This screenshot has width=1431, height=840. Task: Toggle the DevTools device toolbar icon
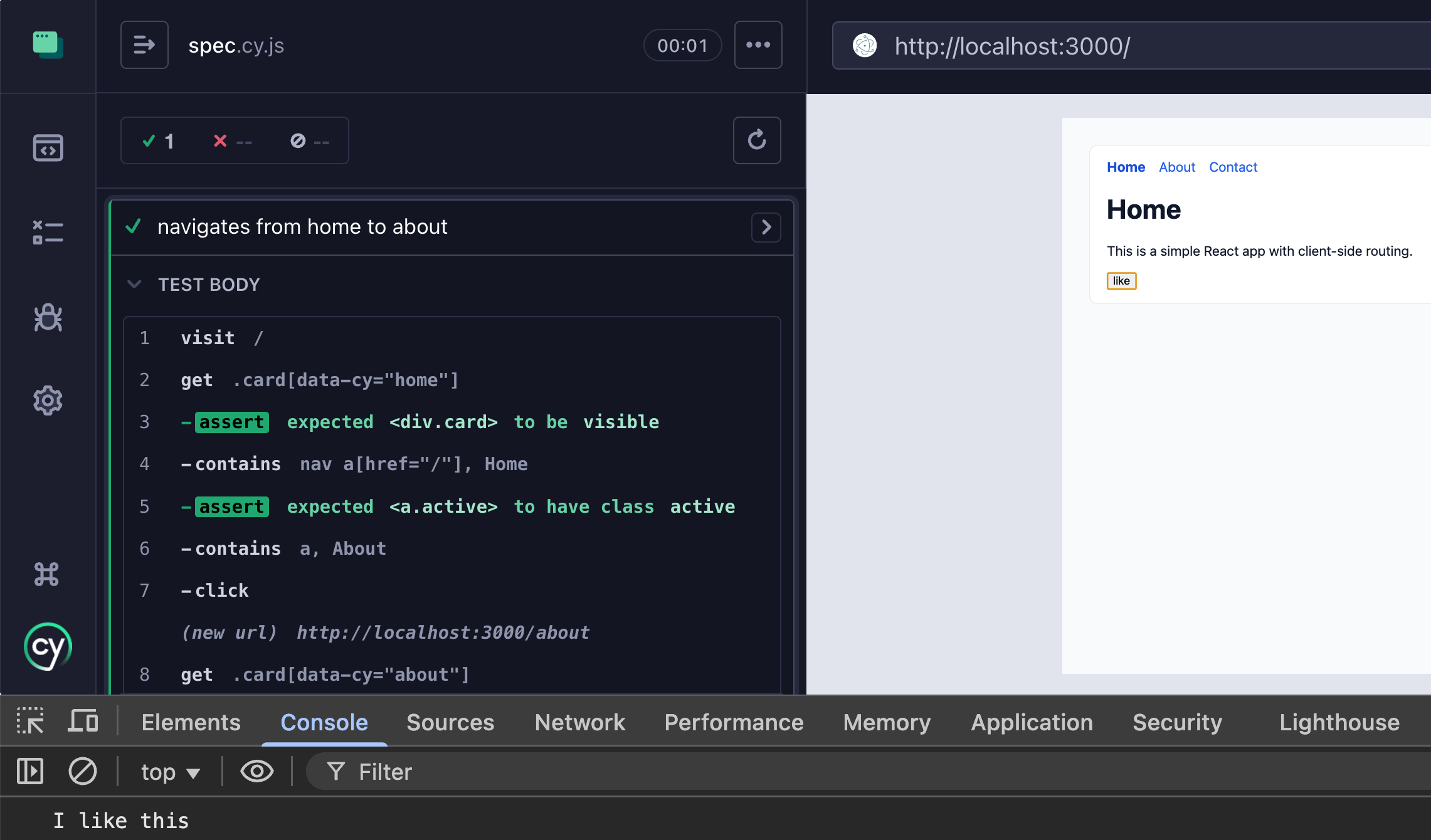point(83,722)
